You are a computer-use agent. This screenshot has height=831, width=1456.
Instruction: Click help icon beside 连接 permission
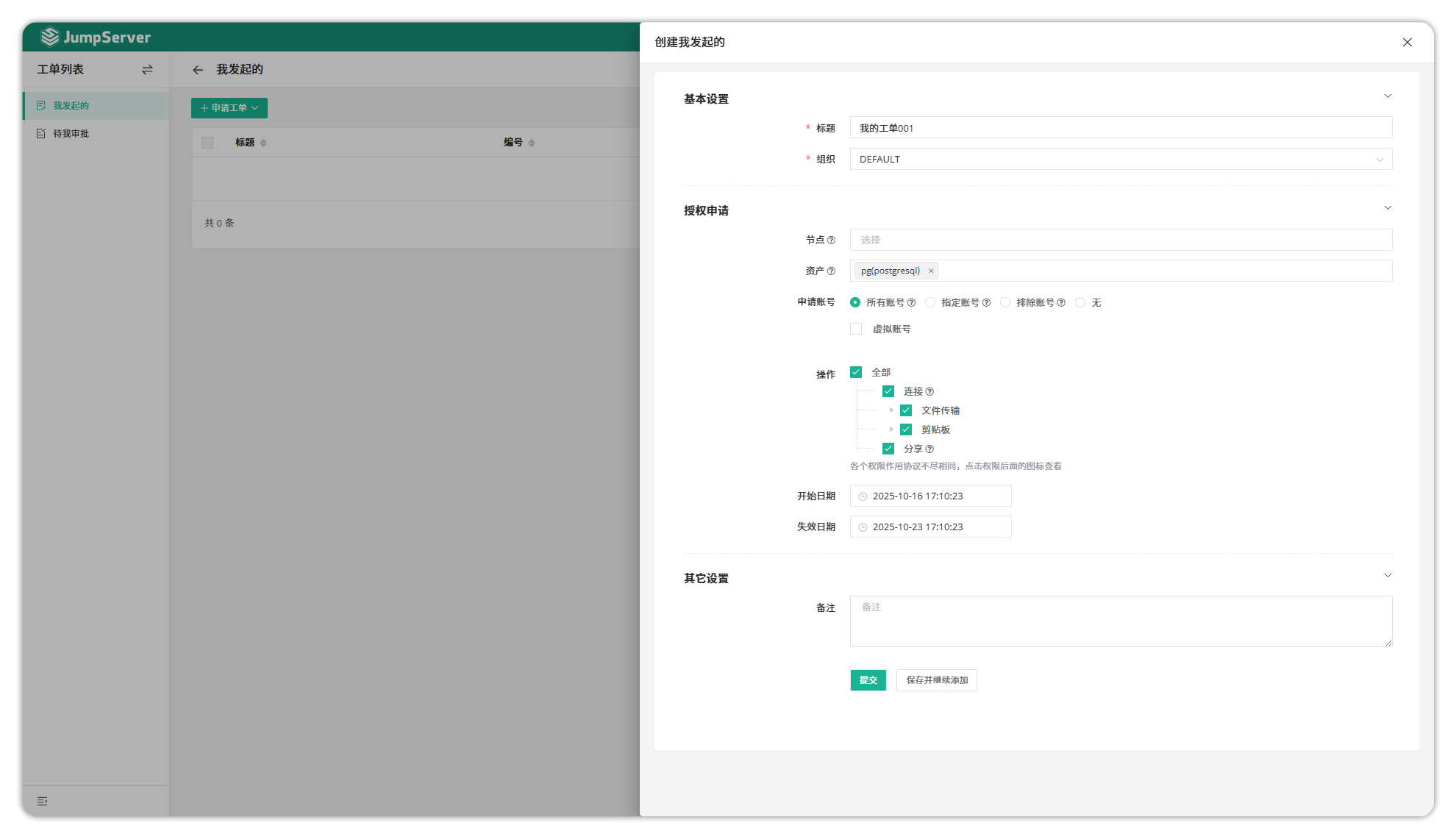[x=929, y=392]
